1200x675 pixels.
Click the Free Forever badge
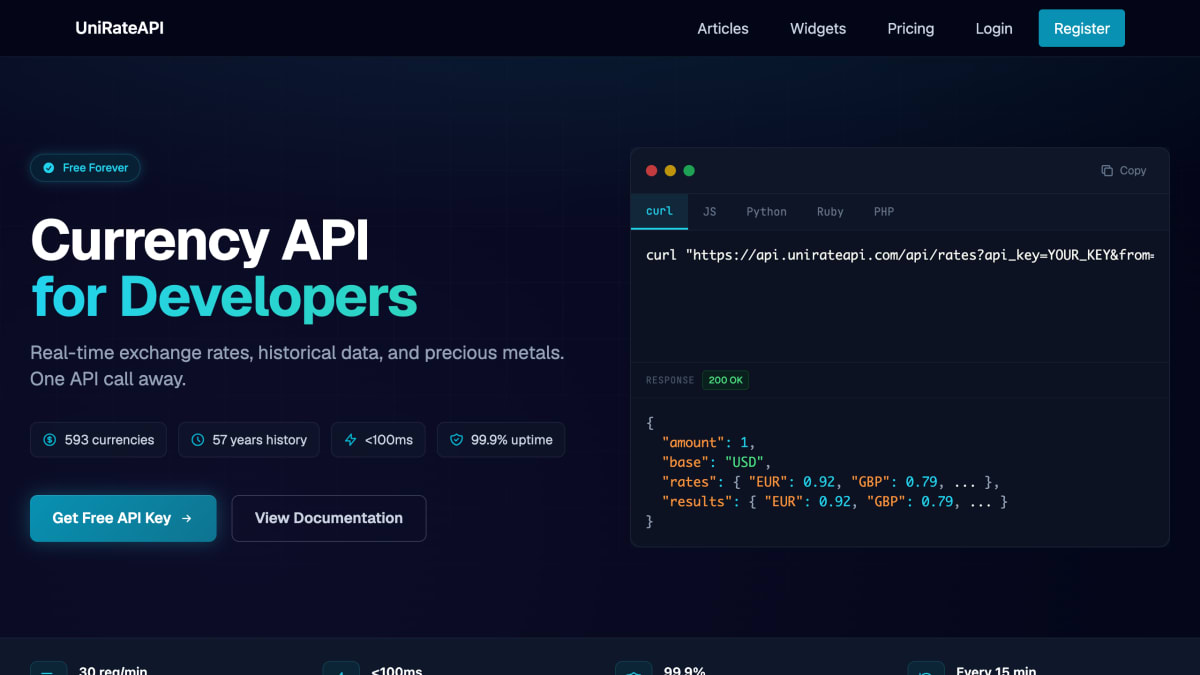(x=85, y=168)
